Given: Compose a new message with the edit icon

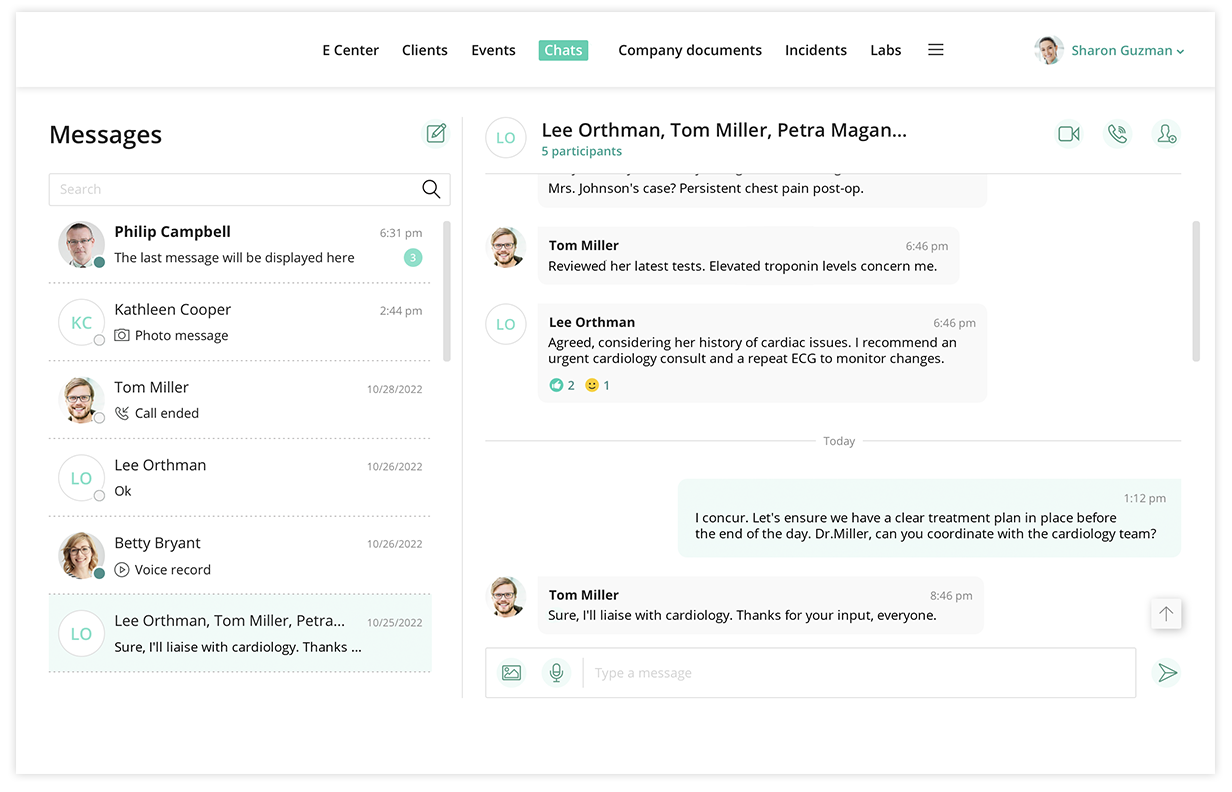Looking at the screenshot, I should pos(436,134).
